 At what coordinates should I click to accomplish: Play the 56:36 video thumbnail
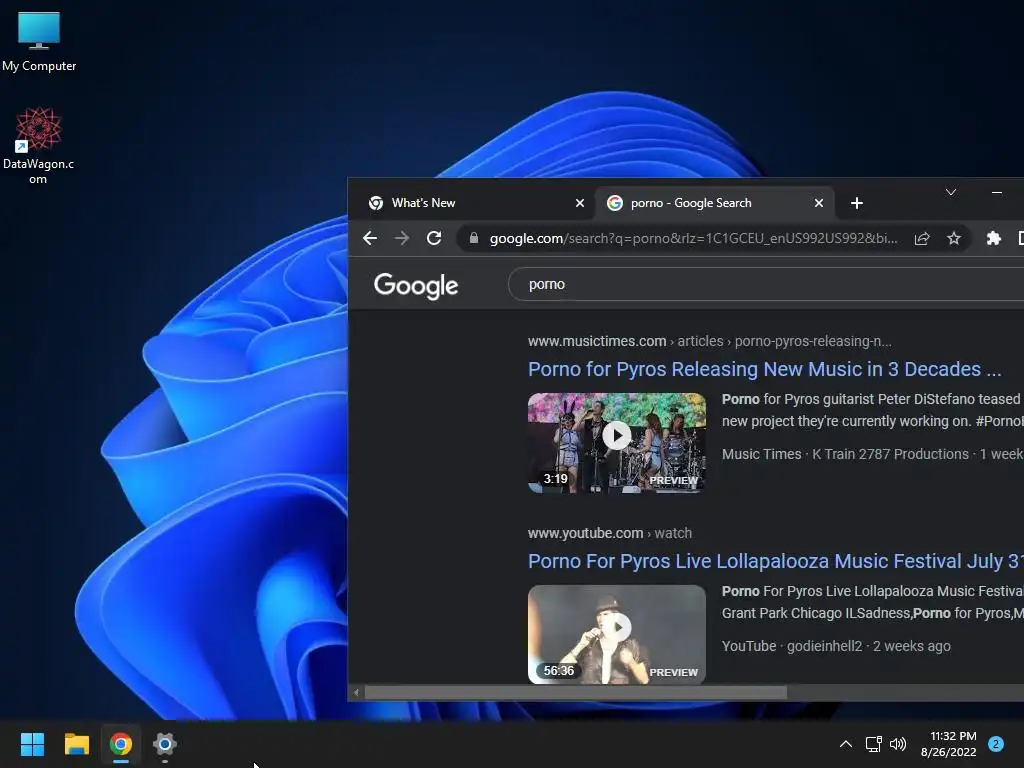tap(616, 634)
